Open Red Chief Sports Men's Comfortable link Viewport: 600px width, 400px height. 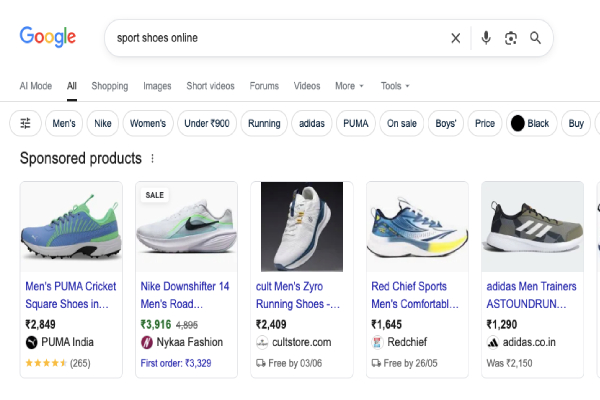point(415,295)
